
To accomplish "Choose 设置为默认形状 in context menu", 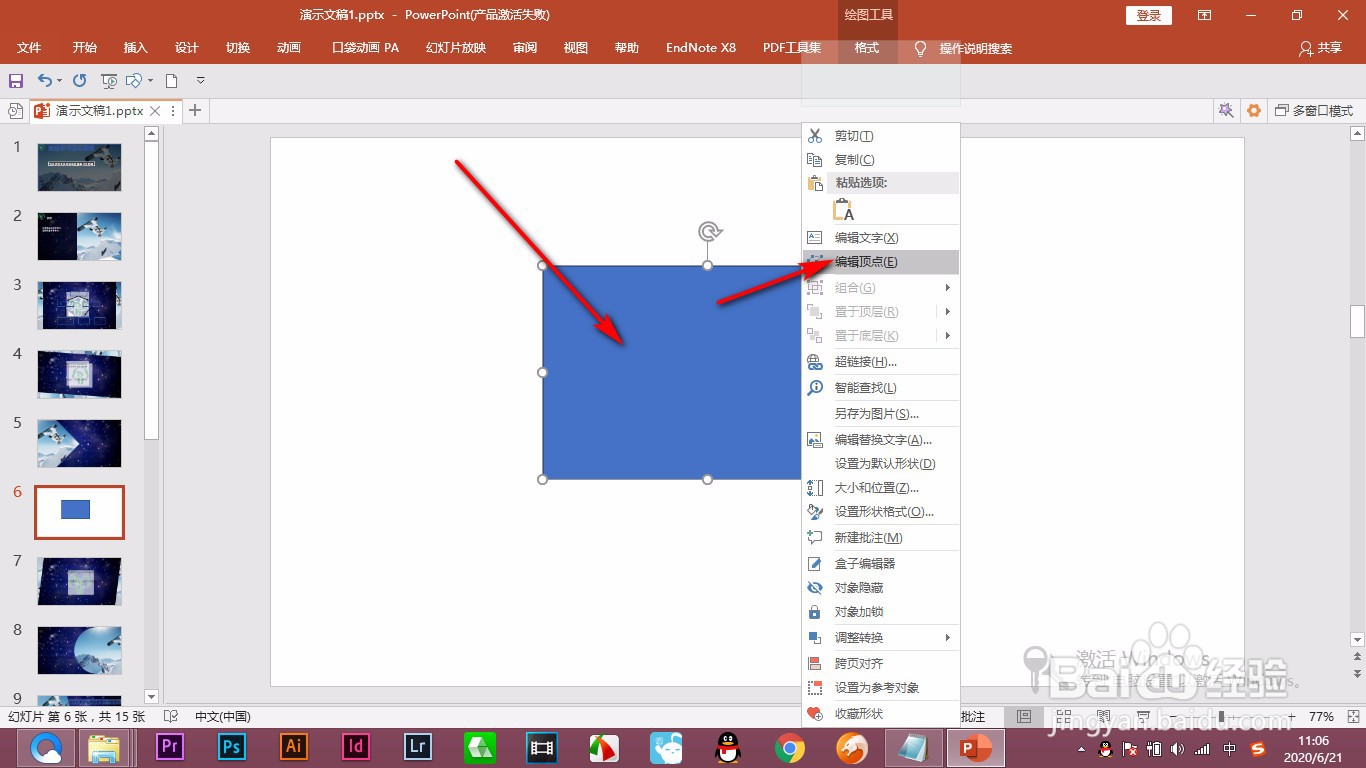I will 881,464.
